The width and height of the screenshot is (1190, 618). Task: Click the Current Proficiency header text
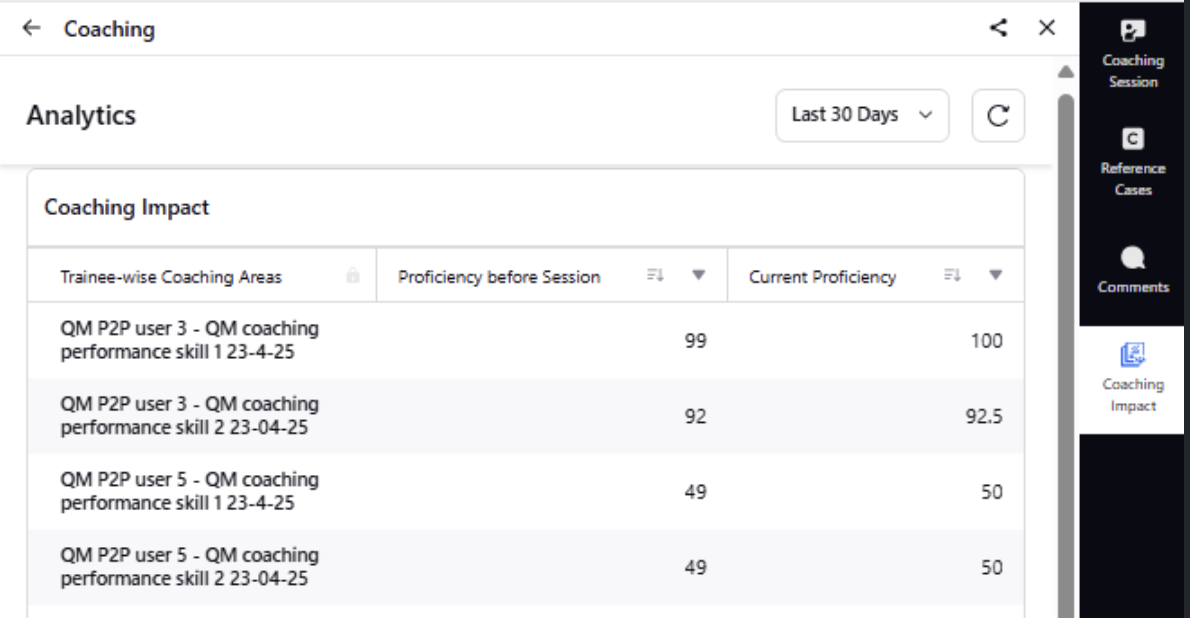tap(823, 277)
